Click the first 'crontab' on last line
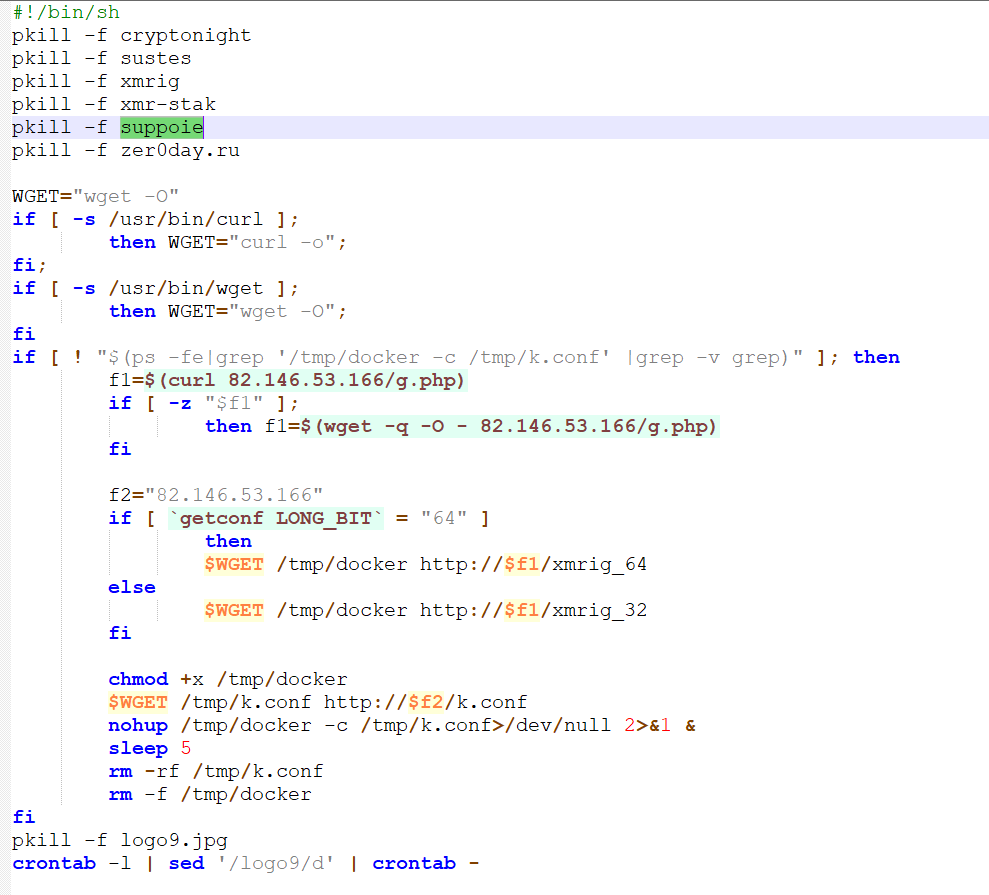This screenshot has width=989, height=895. point(54,863)
